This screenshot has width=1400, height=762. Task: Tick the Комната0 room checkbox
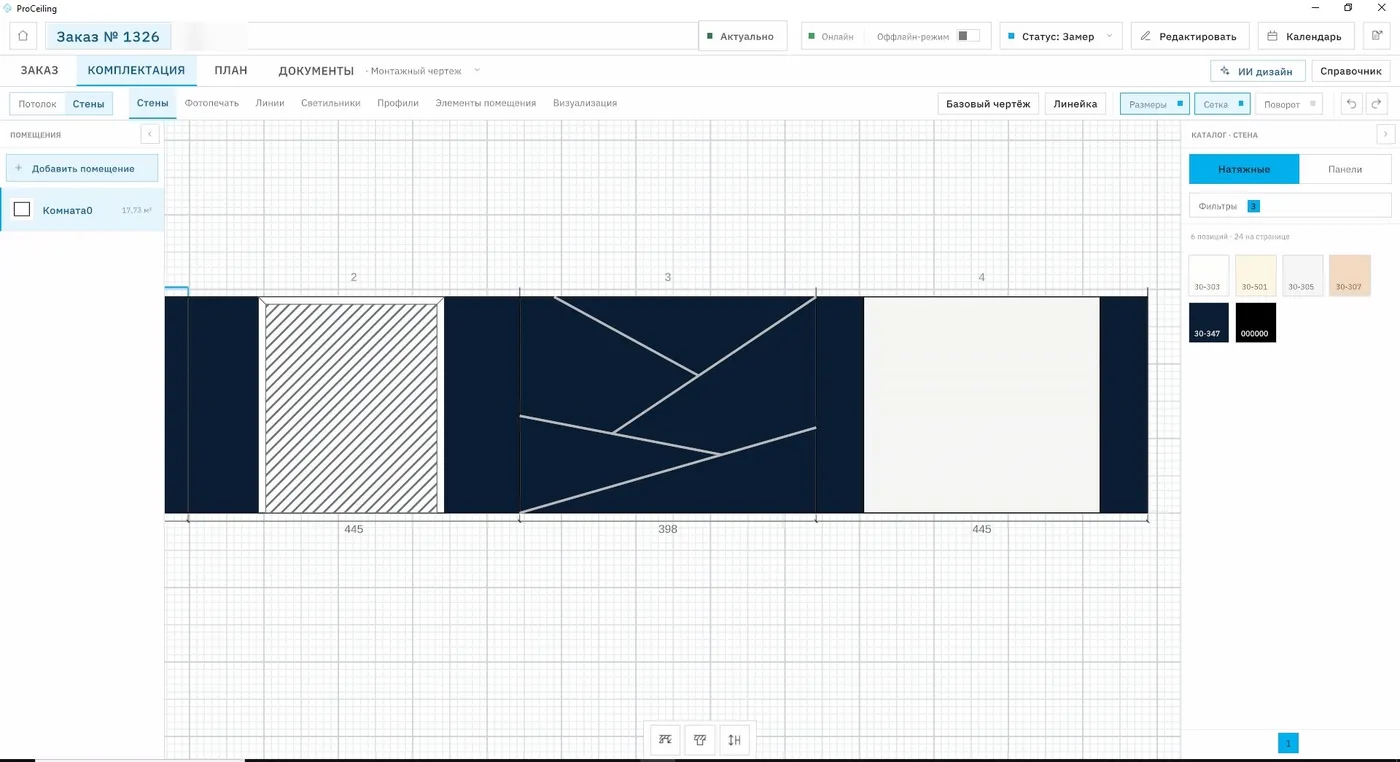click(22, 210)
